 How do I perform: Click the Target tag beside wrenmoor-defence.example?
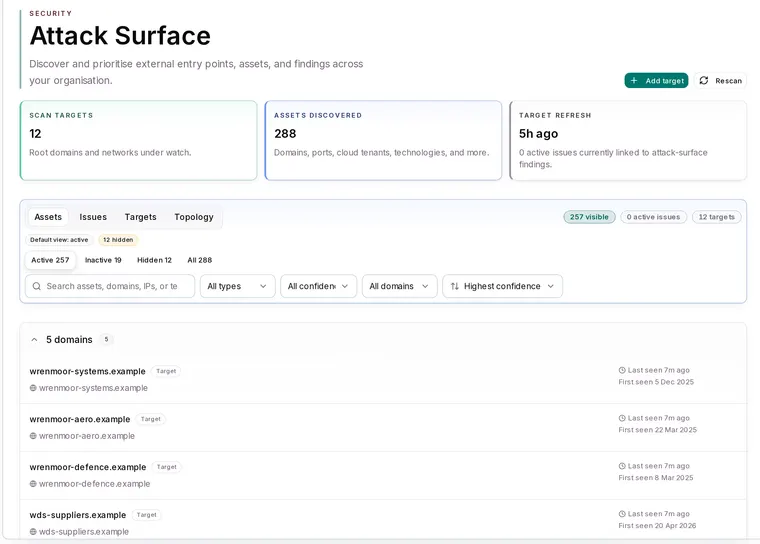click(x=167, y=467)
